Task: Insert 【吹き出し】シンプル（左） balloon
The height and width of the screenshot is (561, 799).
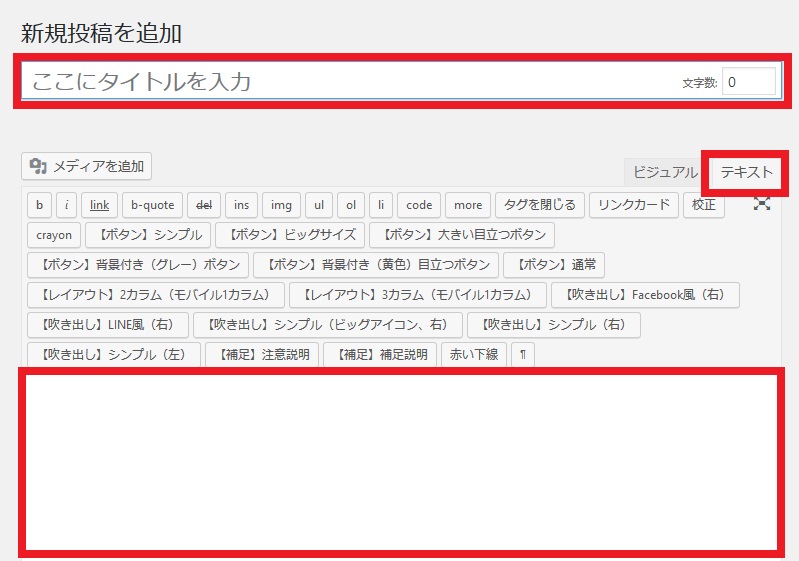Action: click(x=114, y=355)
